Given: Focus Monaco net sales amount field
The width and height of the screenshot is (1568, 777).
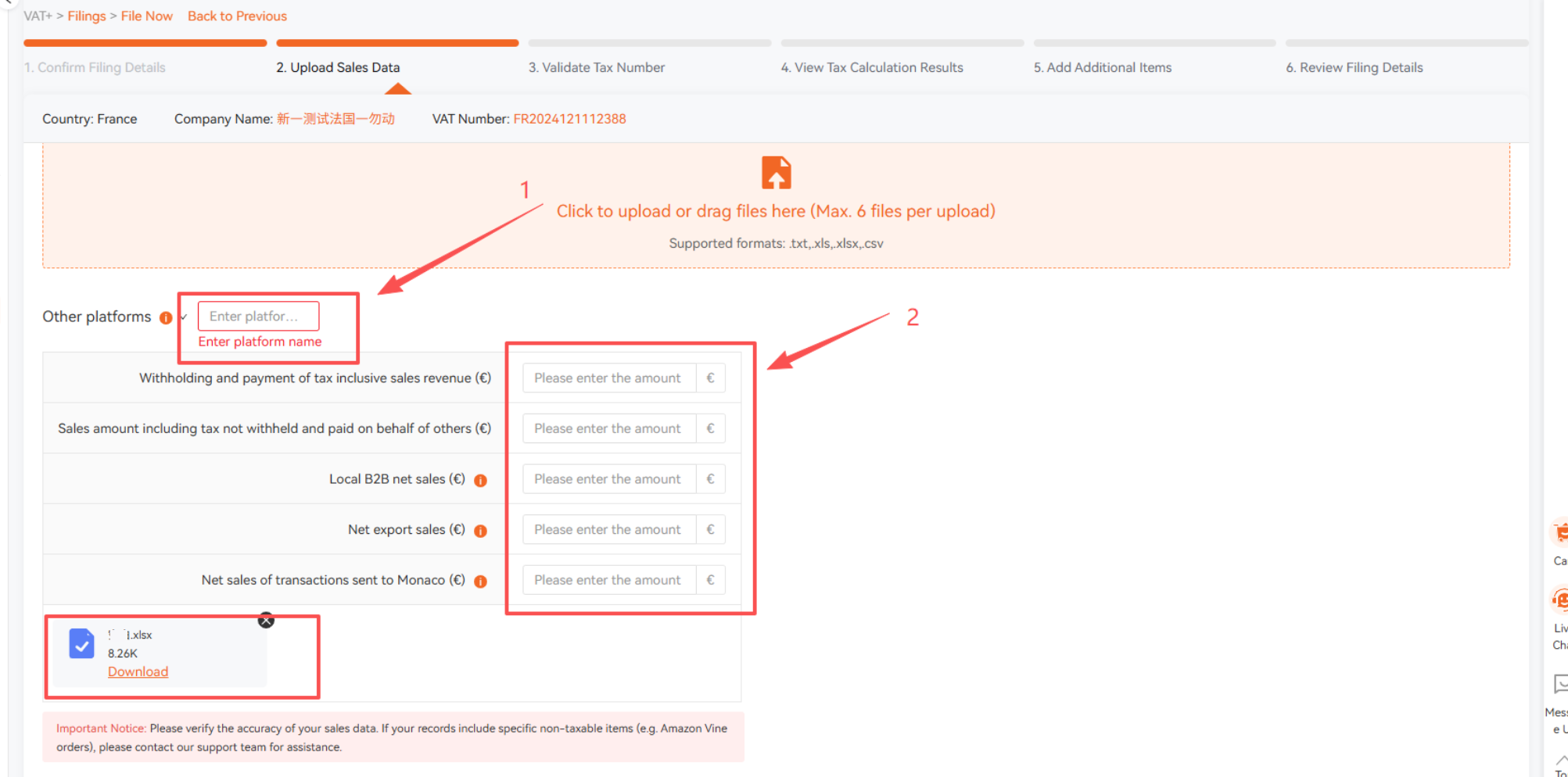Looking at the screenshot, I should [609, 580].
